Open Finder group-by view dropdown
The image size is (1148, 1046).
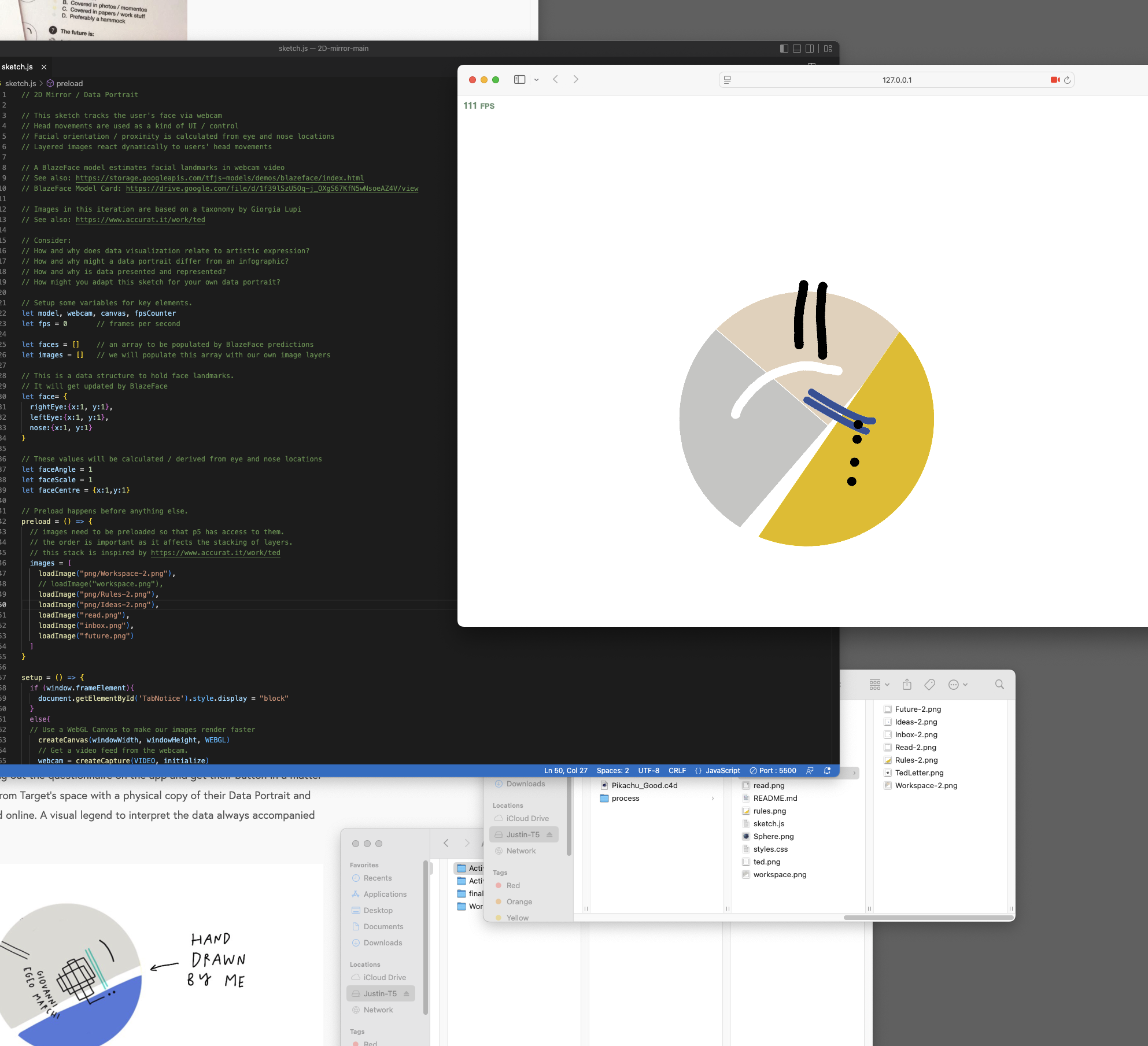pos(879,685)
